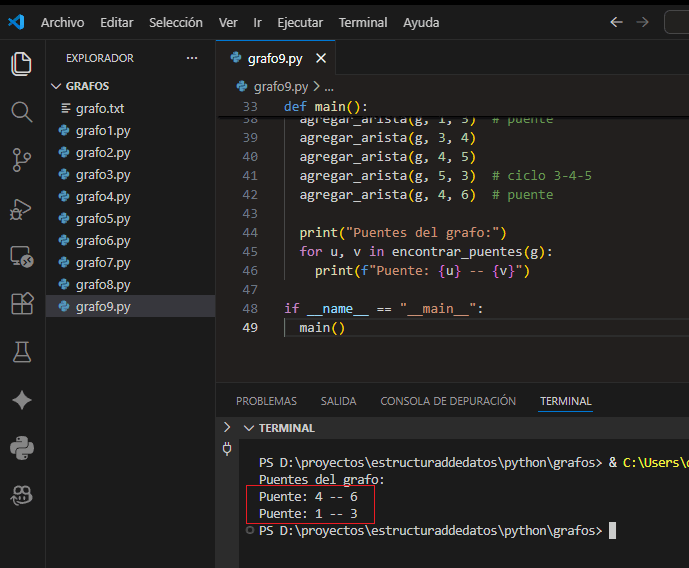Switch to CONSOLA DE DEPURACIÓN tab

point(448,401)
